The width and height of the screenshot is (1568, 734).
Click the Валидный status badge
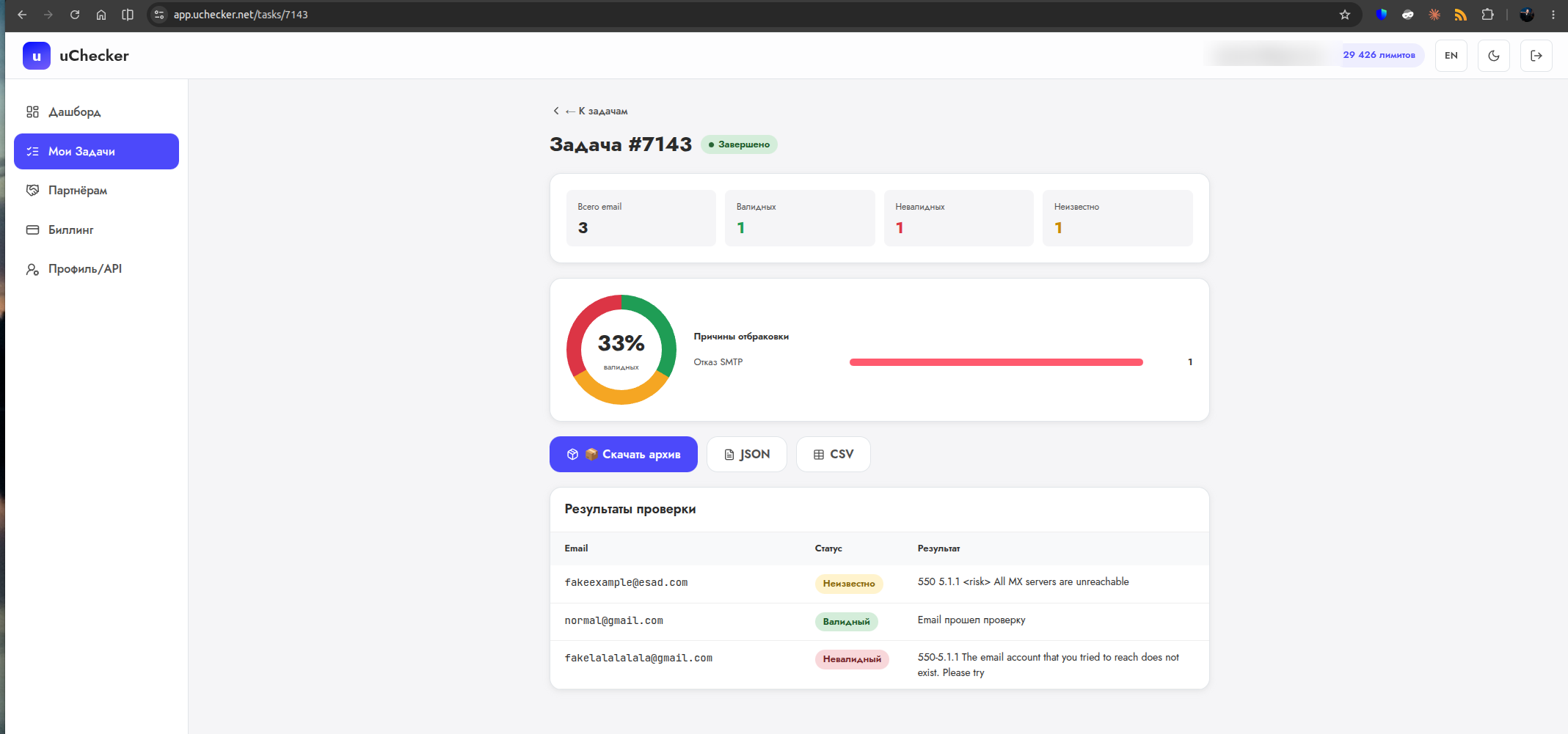846,622
